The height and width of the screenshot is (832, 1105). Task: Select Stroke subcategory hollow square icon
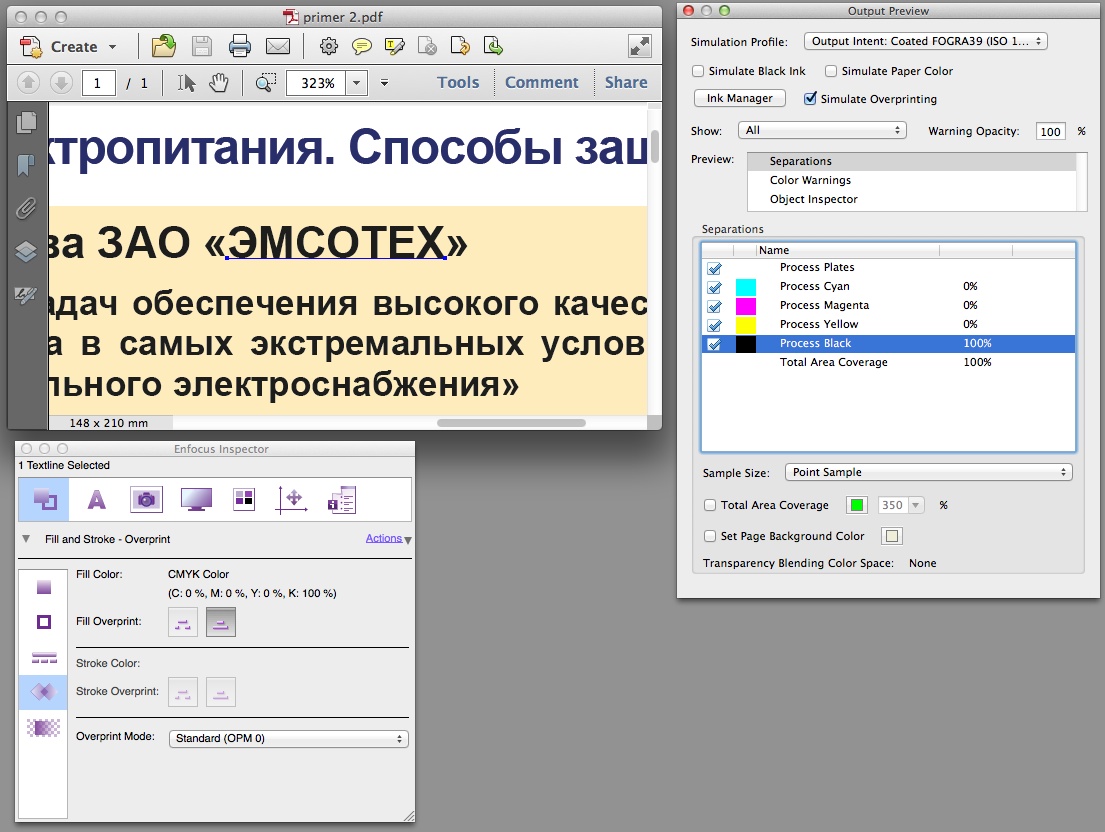(44, 622)
